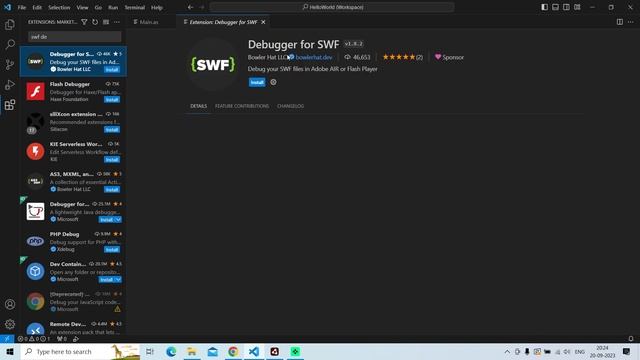Expand Install dropdown for Dev Containers extension

[x=118, y=280]
